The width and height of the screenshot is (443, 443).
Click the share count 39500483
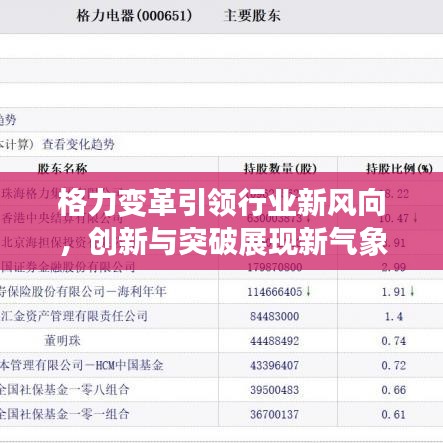pyautogui.click(x=275, y=390)
